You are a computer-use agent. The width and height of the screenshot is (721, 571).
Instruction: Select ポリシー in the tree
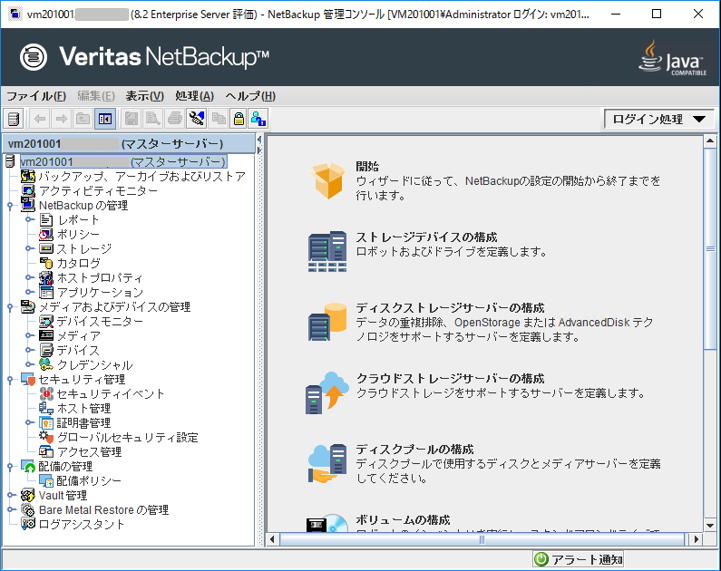coord(77,234)
